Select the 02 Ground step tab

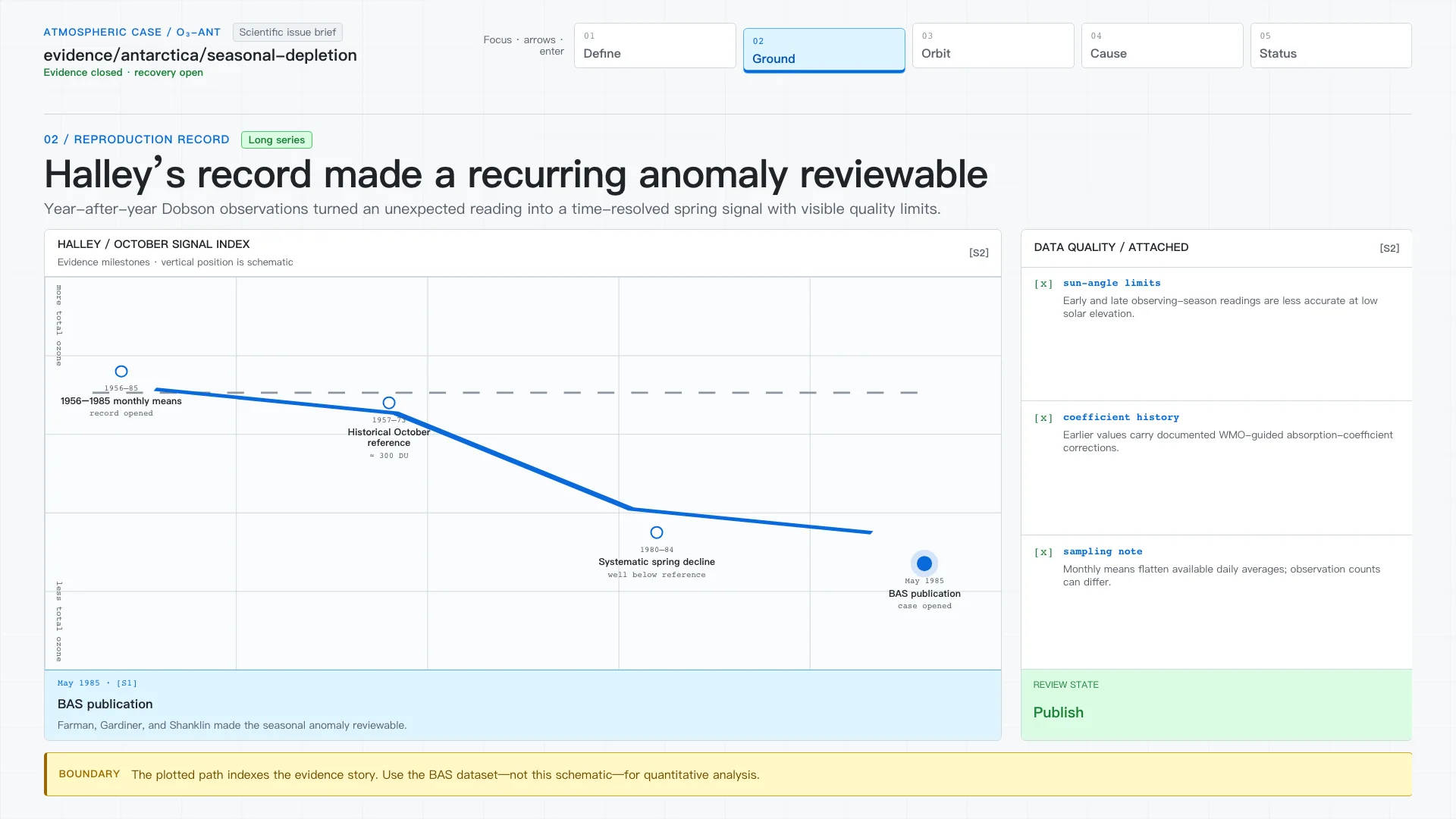(824, 50)
